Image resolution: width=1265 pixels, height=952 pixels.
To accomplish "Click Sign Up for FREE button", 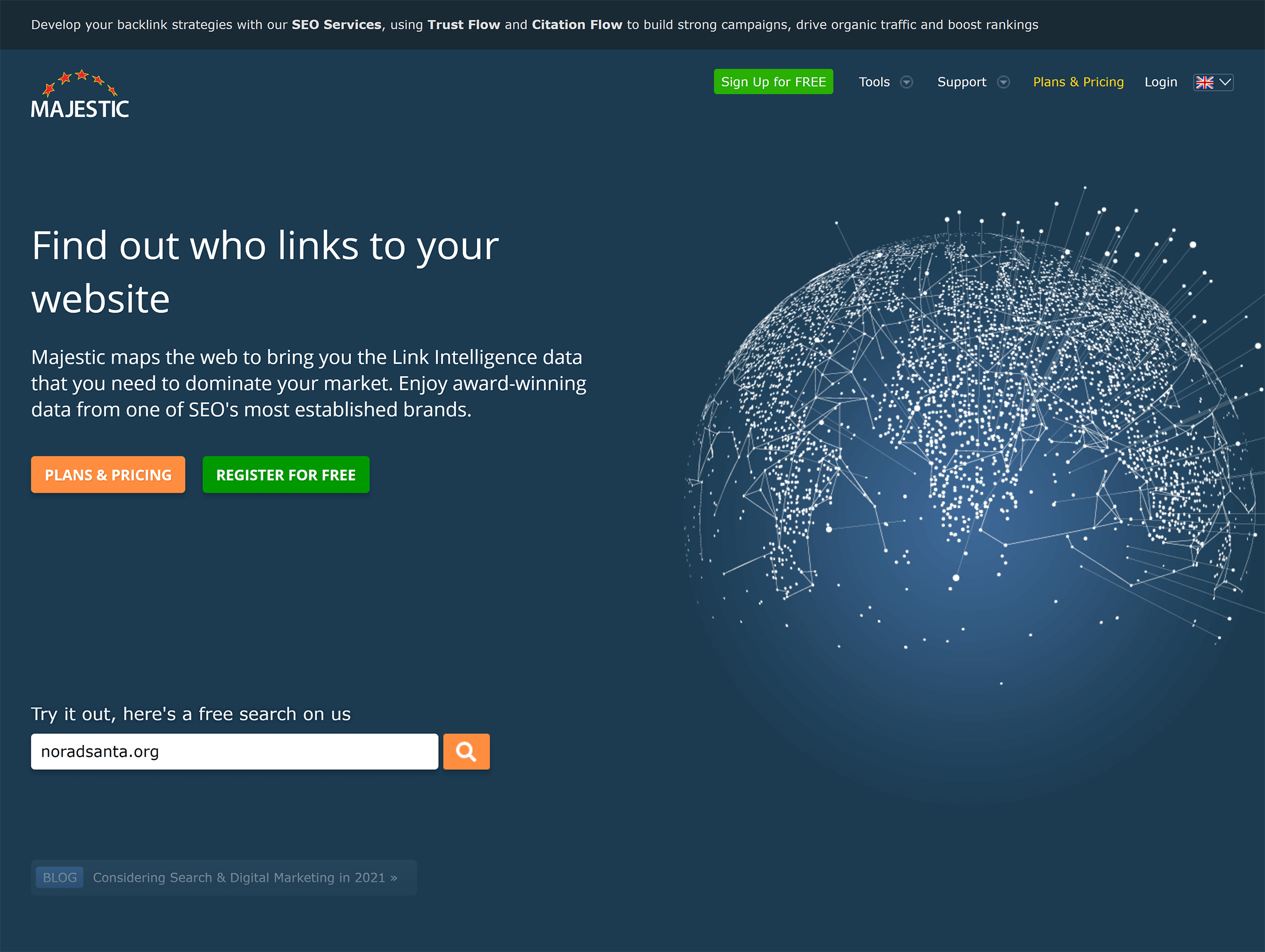I will (x=773, y=82).
